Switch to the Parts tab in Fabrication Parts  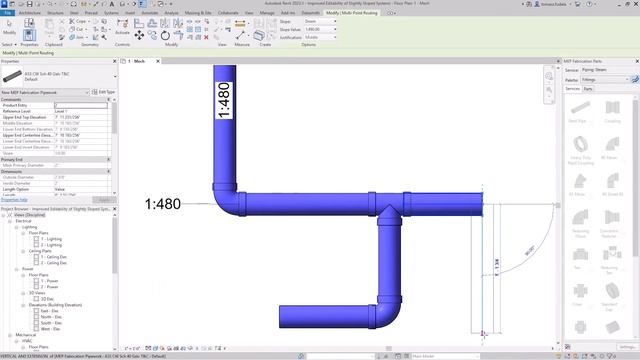tap(588, 89)
